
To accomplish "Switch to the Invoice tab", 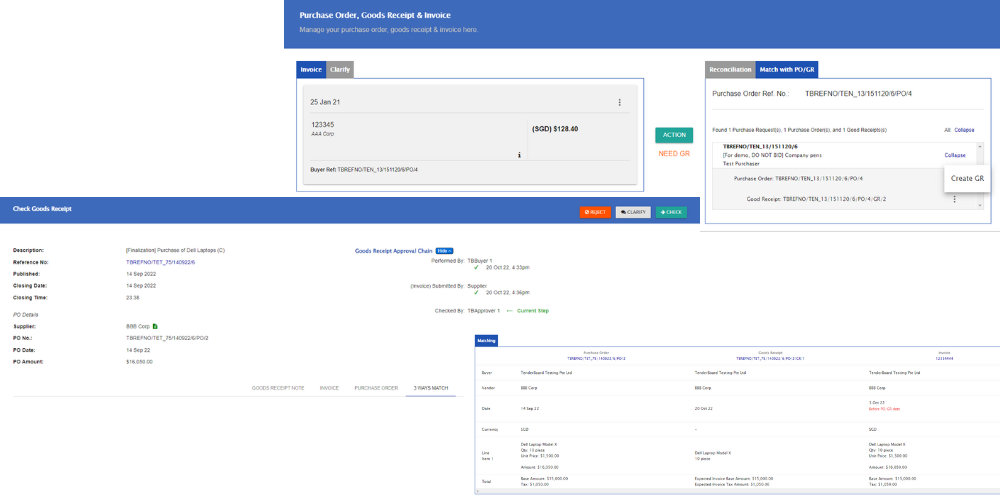I will (x=311, y=70).
